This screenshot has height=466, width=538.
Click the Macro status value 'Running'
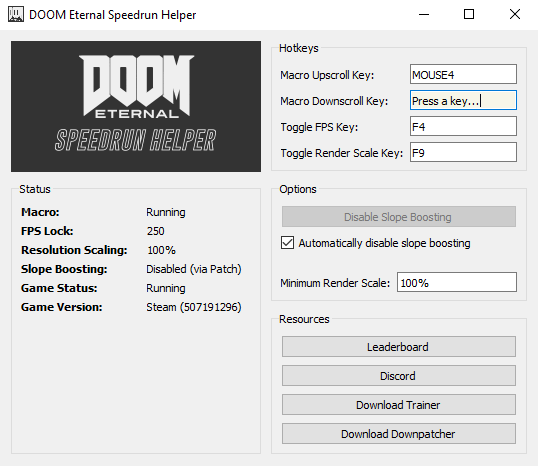(166, 212)
